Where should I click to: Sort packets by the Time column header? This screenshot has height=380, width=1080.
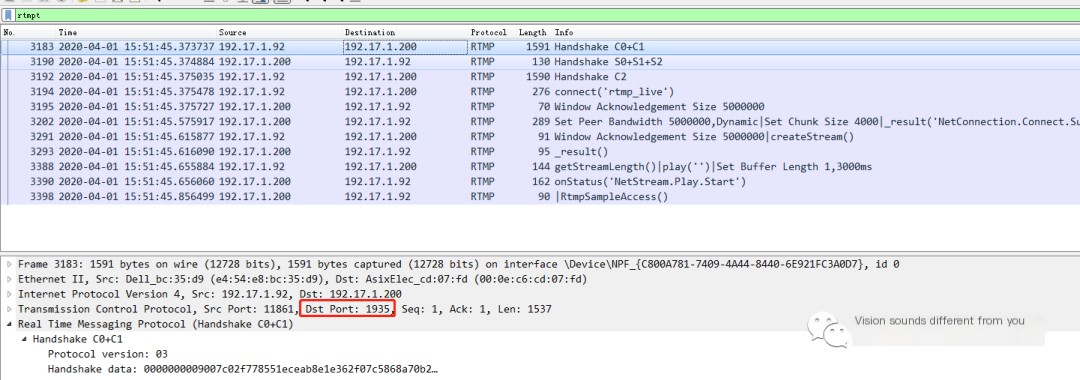click(68, 32)
